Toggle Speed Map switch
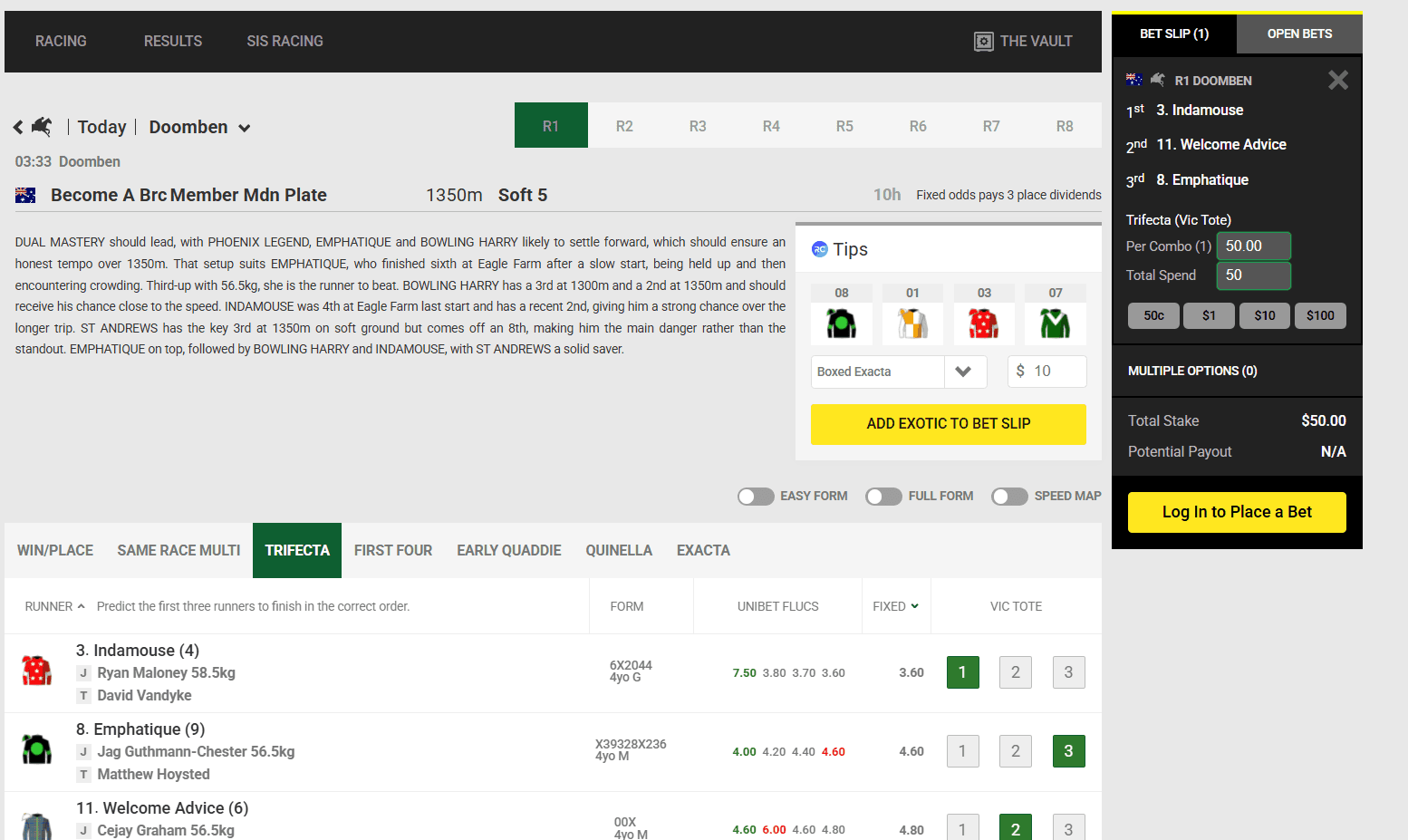Image resolution: width=1408 pixels, height=840 pixels. 1009,497
